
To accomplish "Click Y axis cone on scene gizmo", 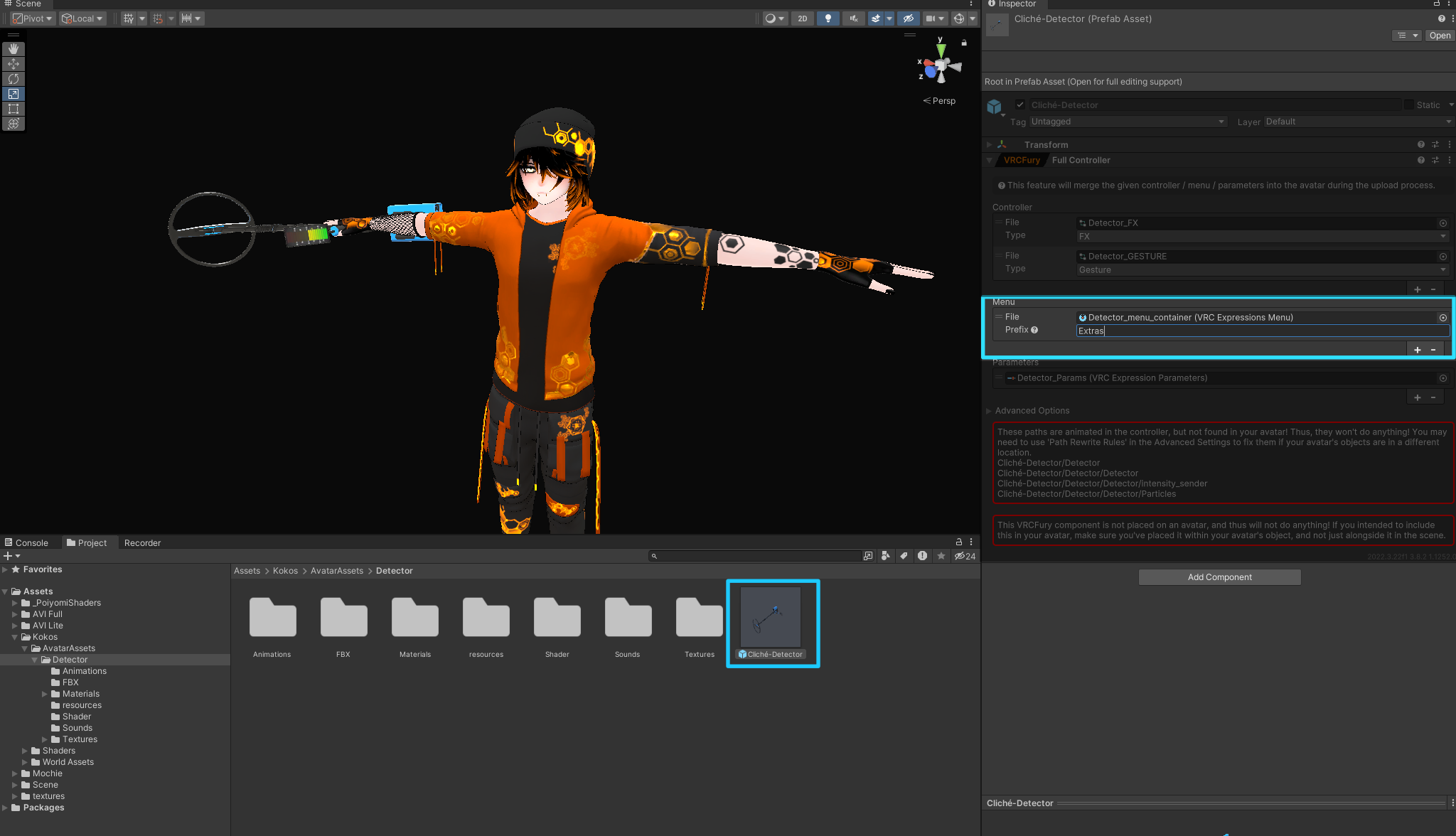I will (x=941, y=50).
